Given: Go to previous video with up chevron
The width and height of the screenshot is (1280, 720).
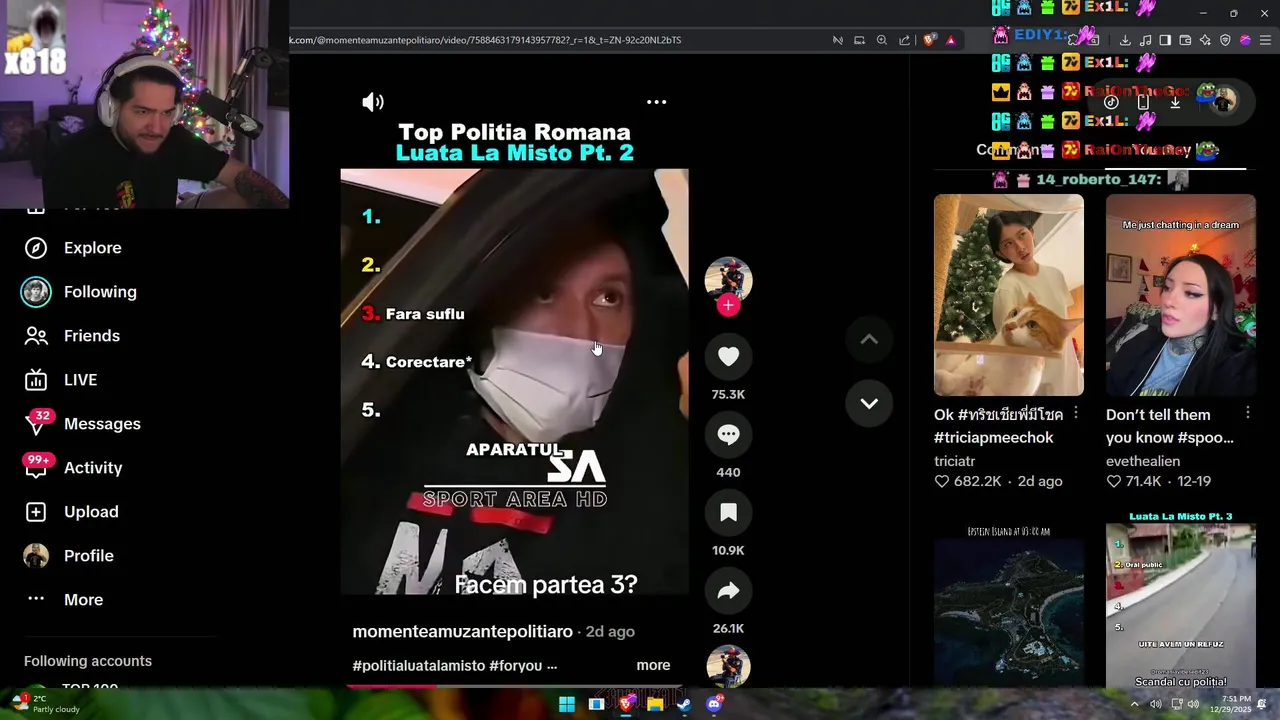Looking at the screenshot, I should [x=869, y=340].
